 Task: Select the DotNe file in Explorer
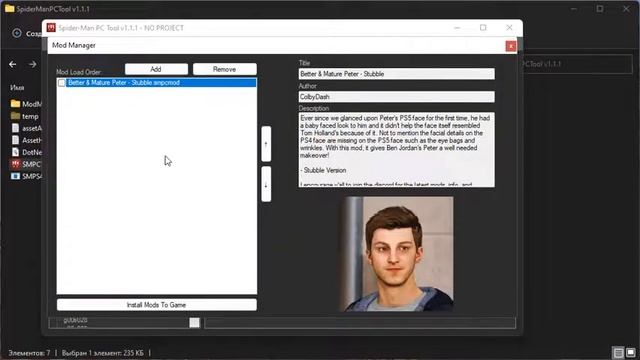pos(26,152)
